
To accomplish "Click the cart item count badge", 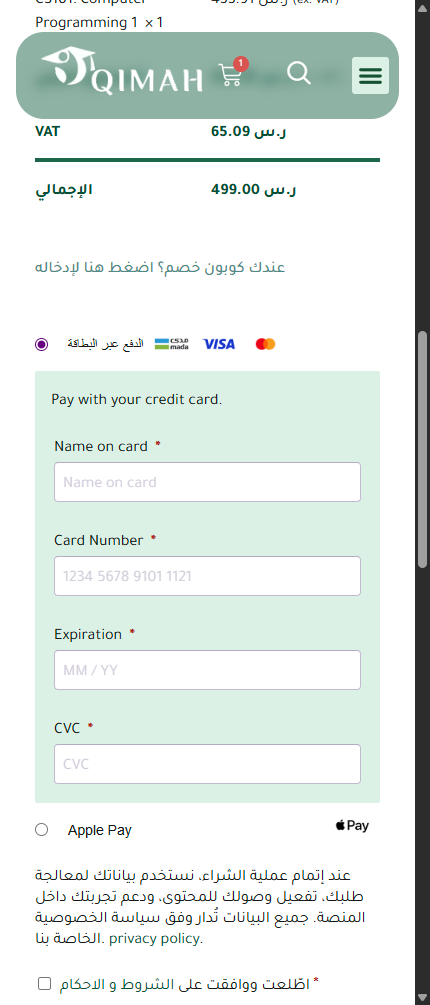I will pos(241,63).
